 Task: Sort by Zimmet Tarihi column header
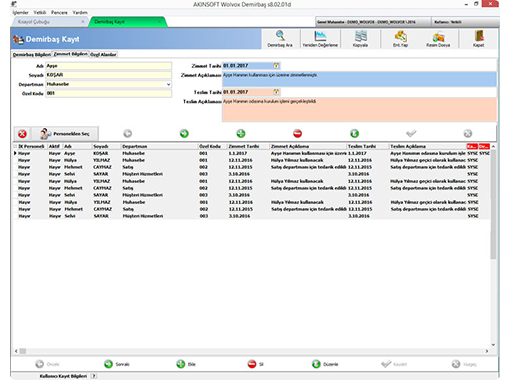[248, 146]
